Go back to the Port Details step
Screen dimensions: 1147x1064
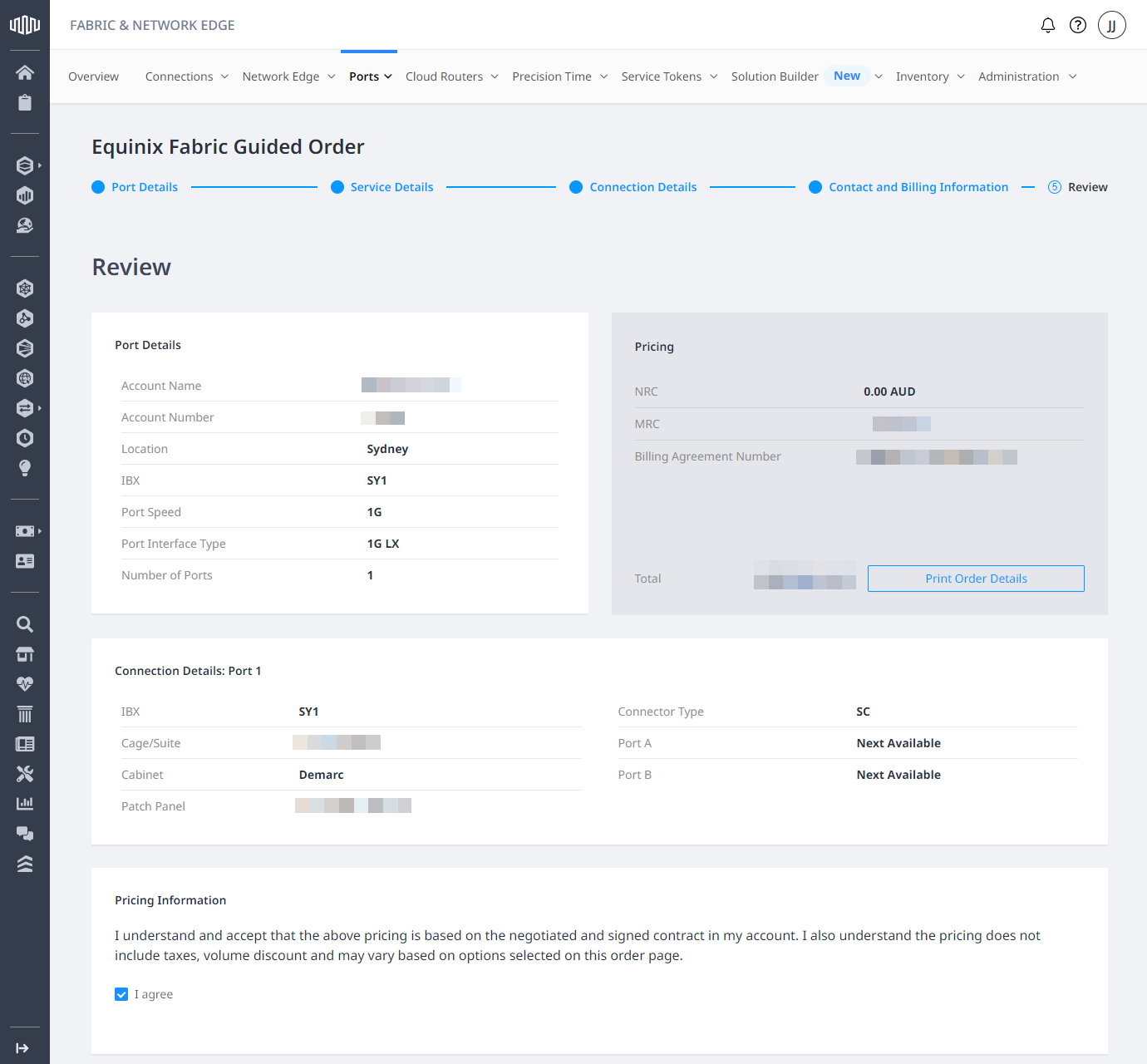[135, 187]
